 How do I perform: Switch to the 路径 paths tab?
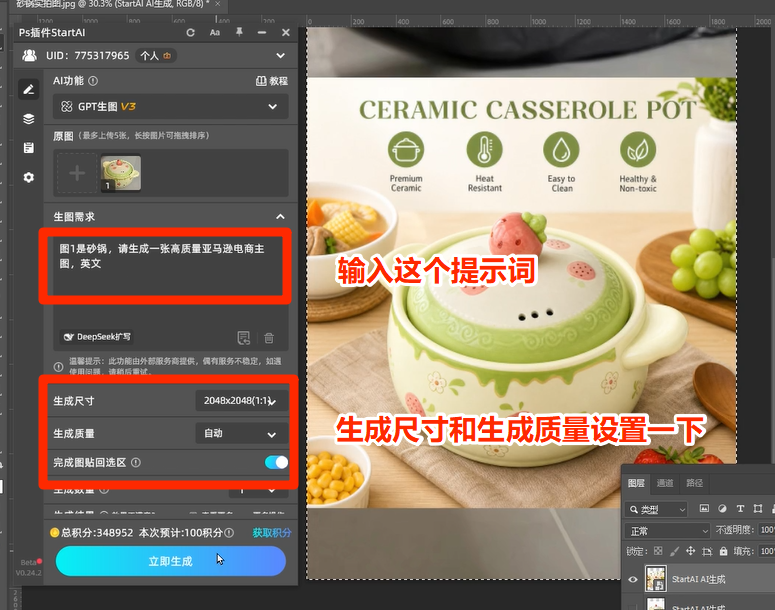pyautogui.click(x=694, y=483)
